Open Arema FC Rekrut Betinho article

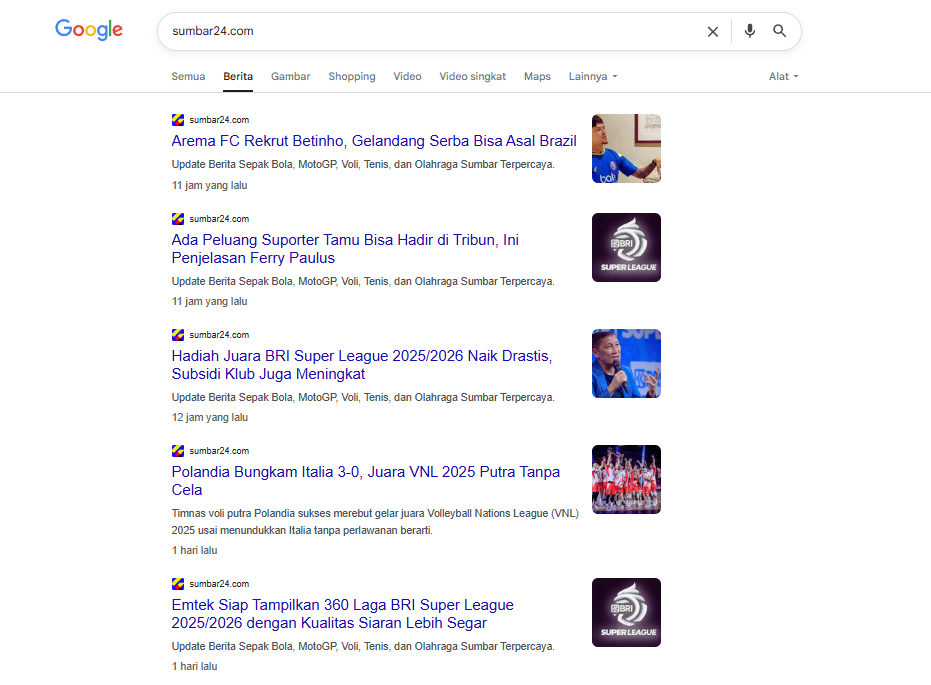click(x=374, y=141)
